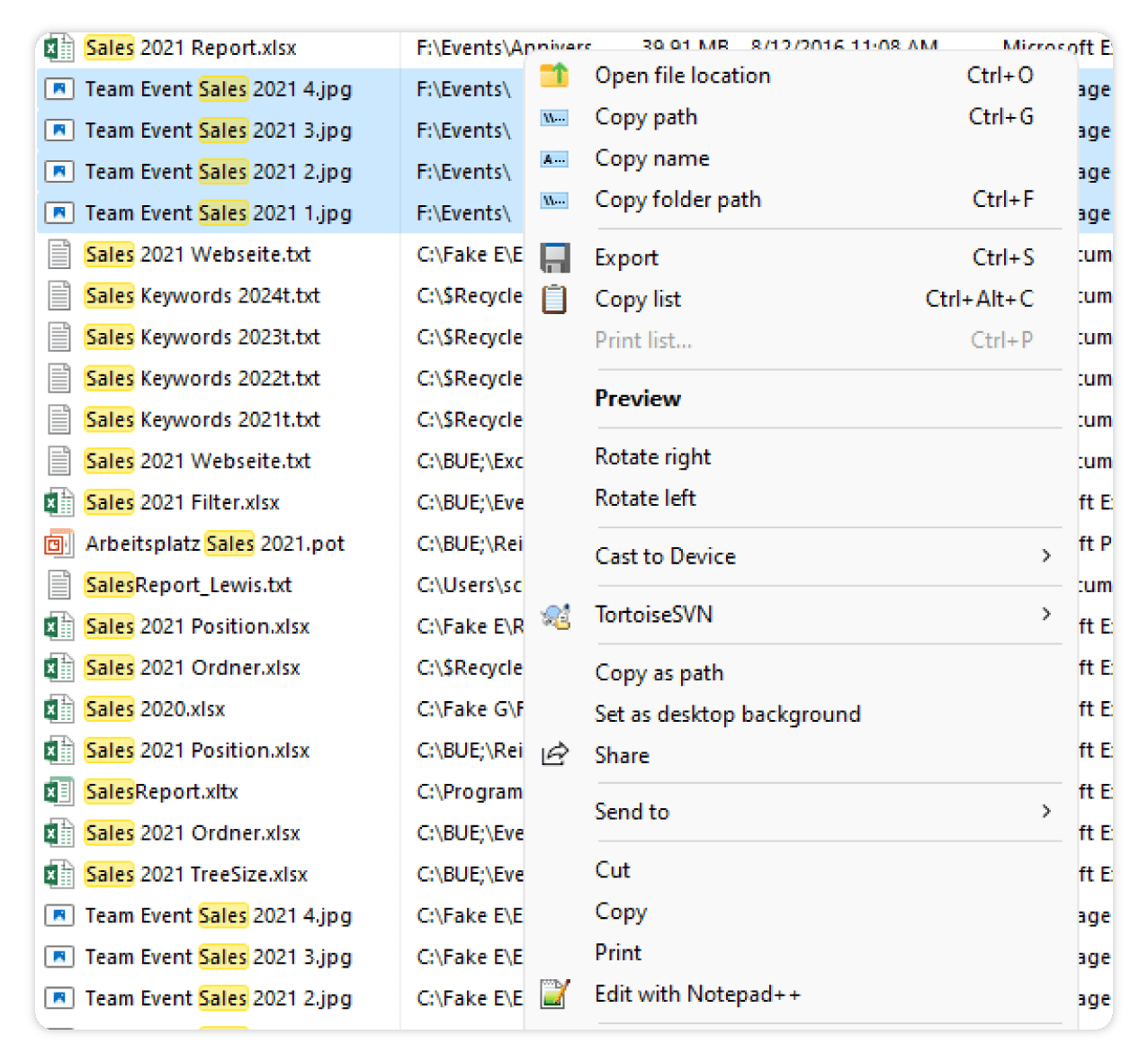
Task: Click the PowerPoint icon of Arbeitsplatz Sales 2021.pot
Action: [58, 544]
